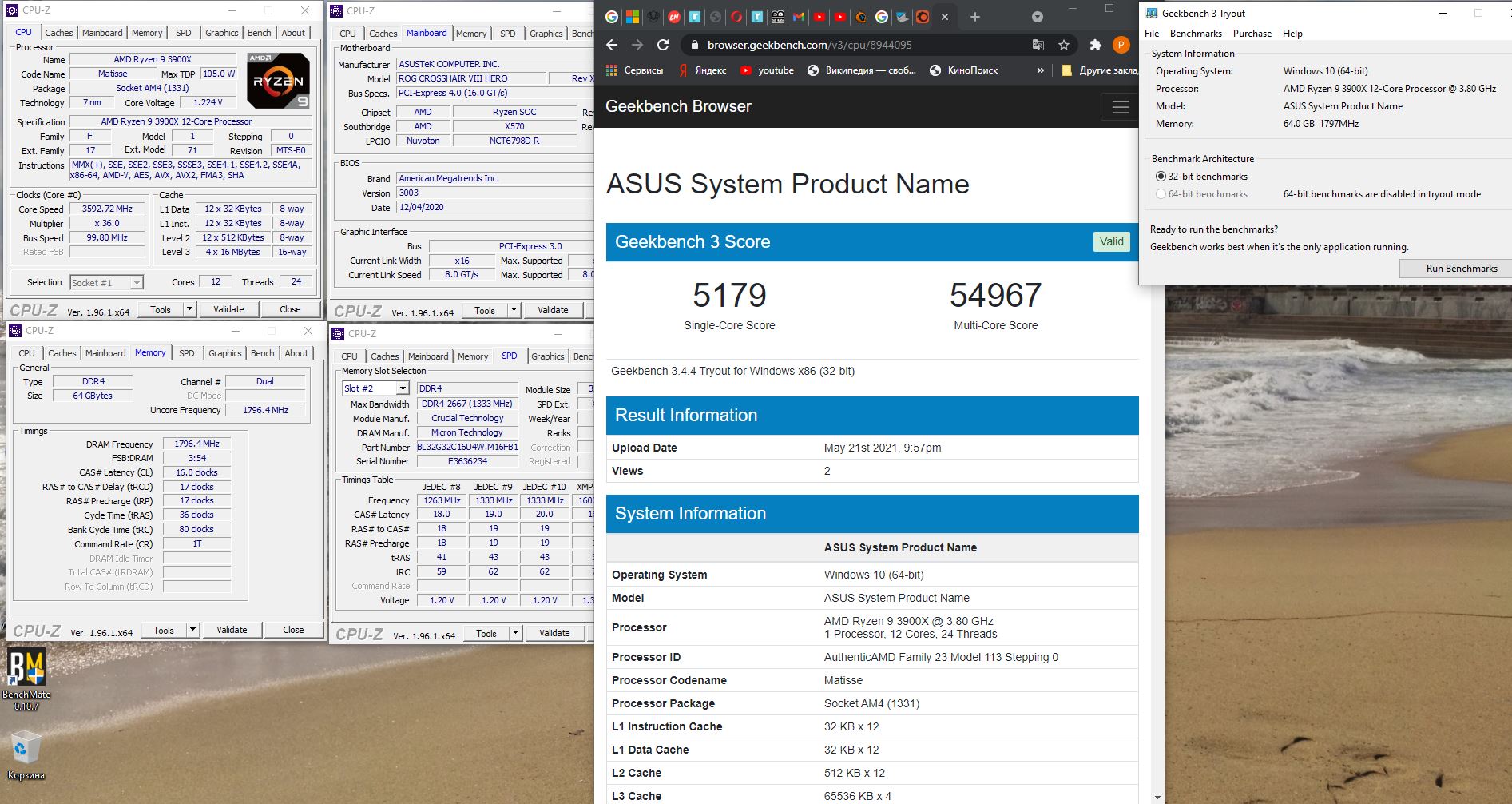Image resolution: width=1512 pixels, height=804 pixels.
Task: Click Validate in CPU-Z SPD window
Action: pyautogui.click(x=554, y=633)
